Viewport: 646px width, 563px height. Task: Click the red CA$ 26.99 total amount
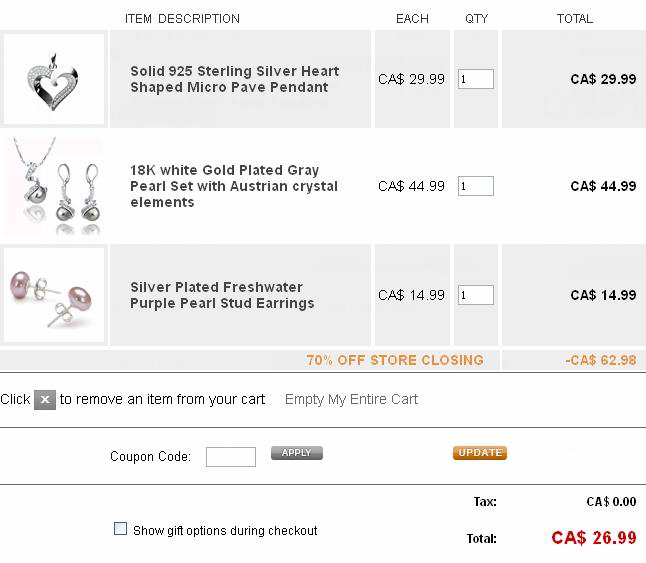tap(593, 538)
